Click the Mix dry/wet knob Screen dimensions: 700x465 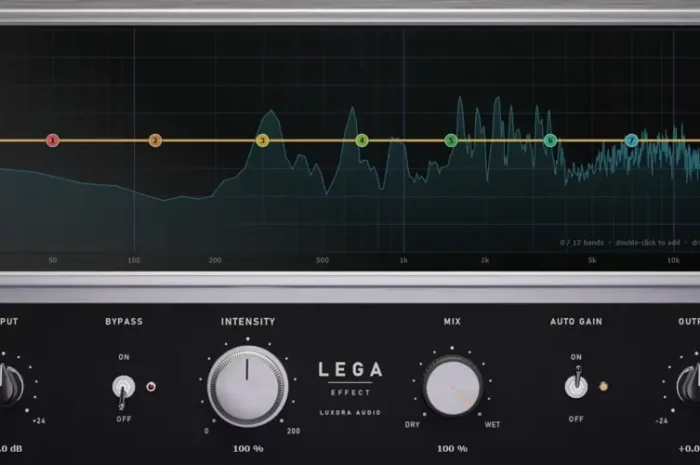[452, 386]
